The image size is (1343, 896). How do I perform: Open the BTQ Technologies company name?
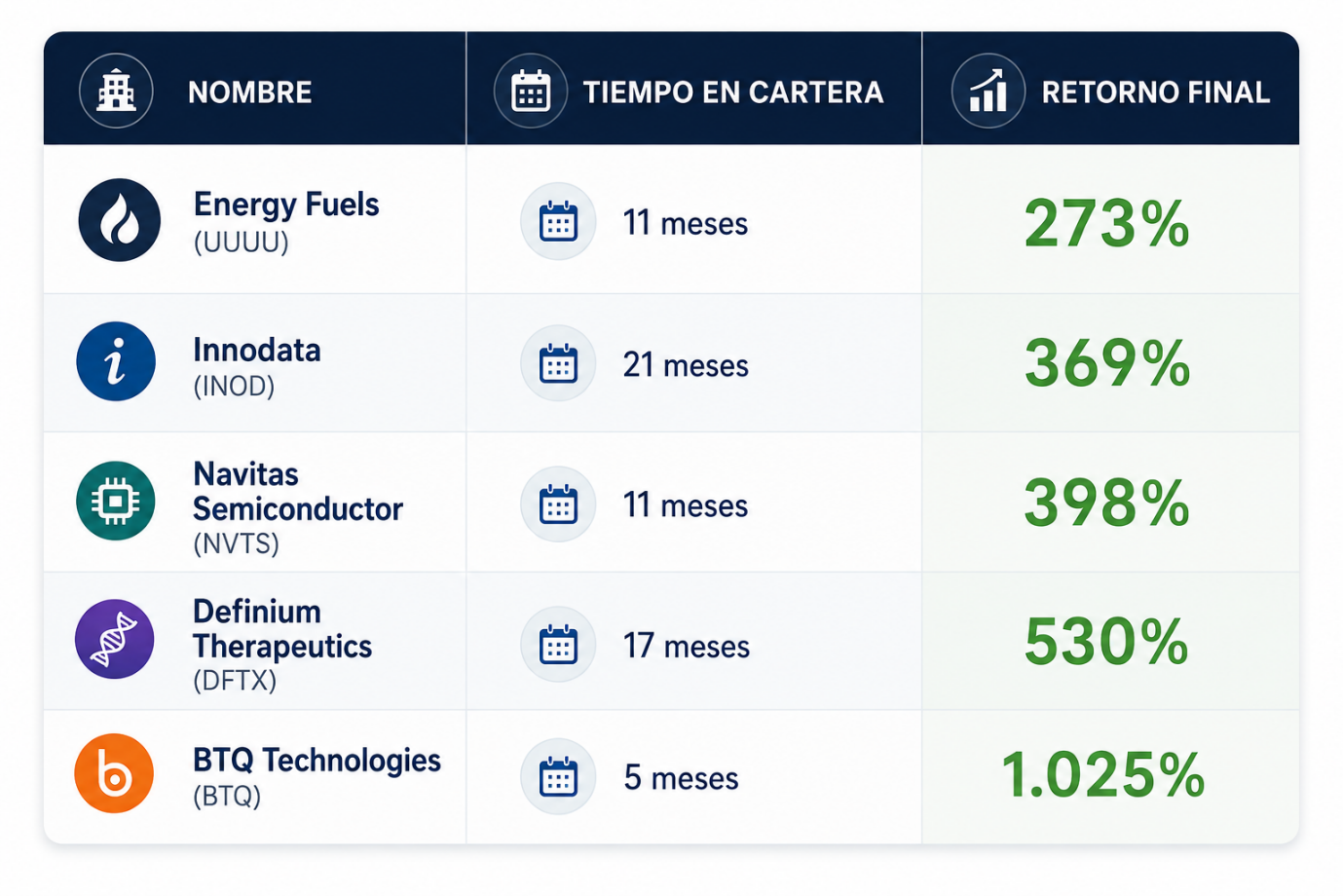click(x=317, y=761)
